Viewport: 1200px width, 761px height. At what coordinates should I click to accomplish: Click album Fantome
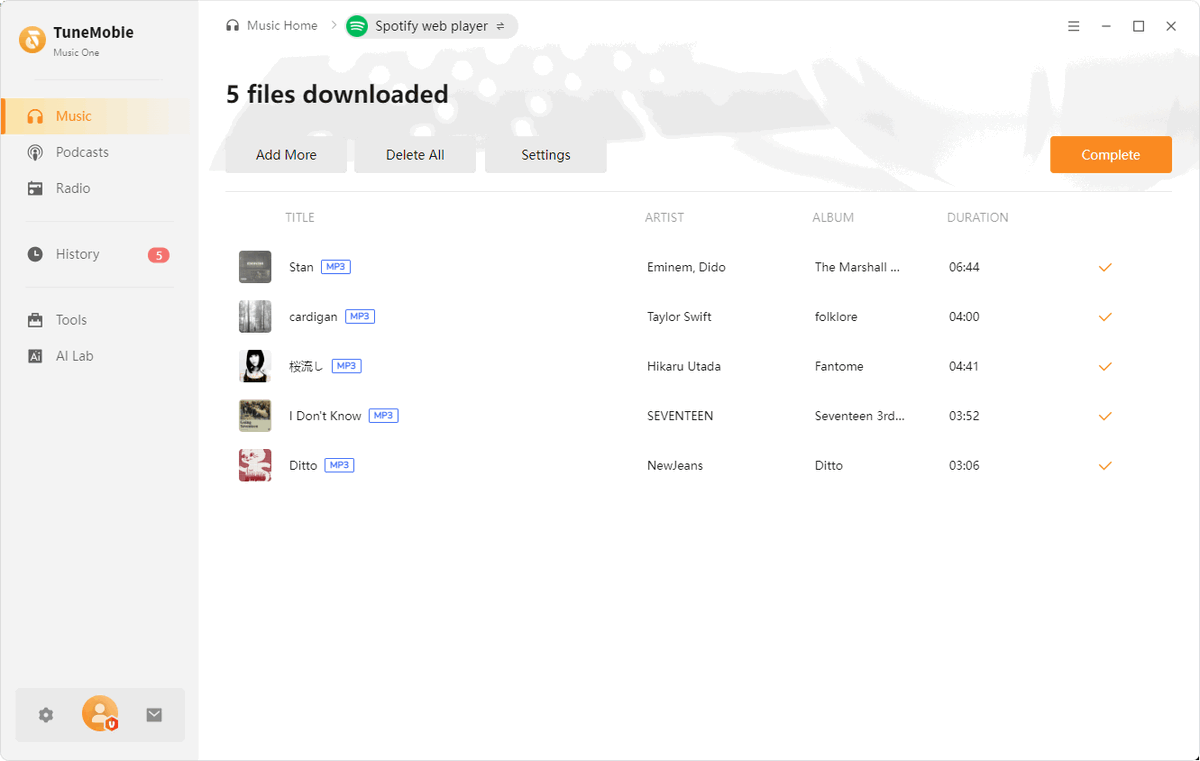(839, 366)
